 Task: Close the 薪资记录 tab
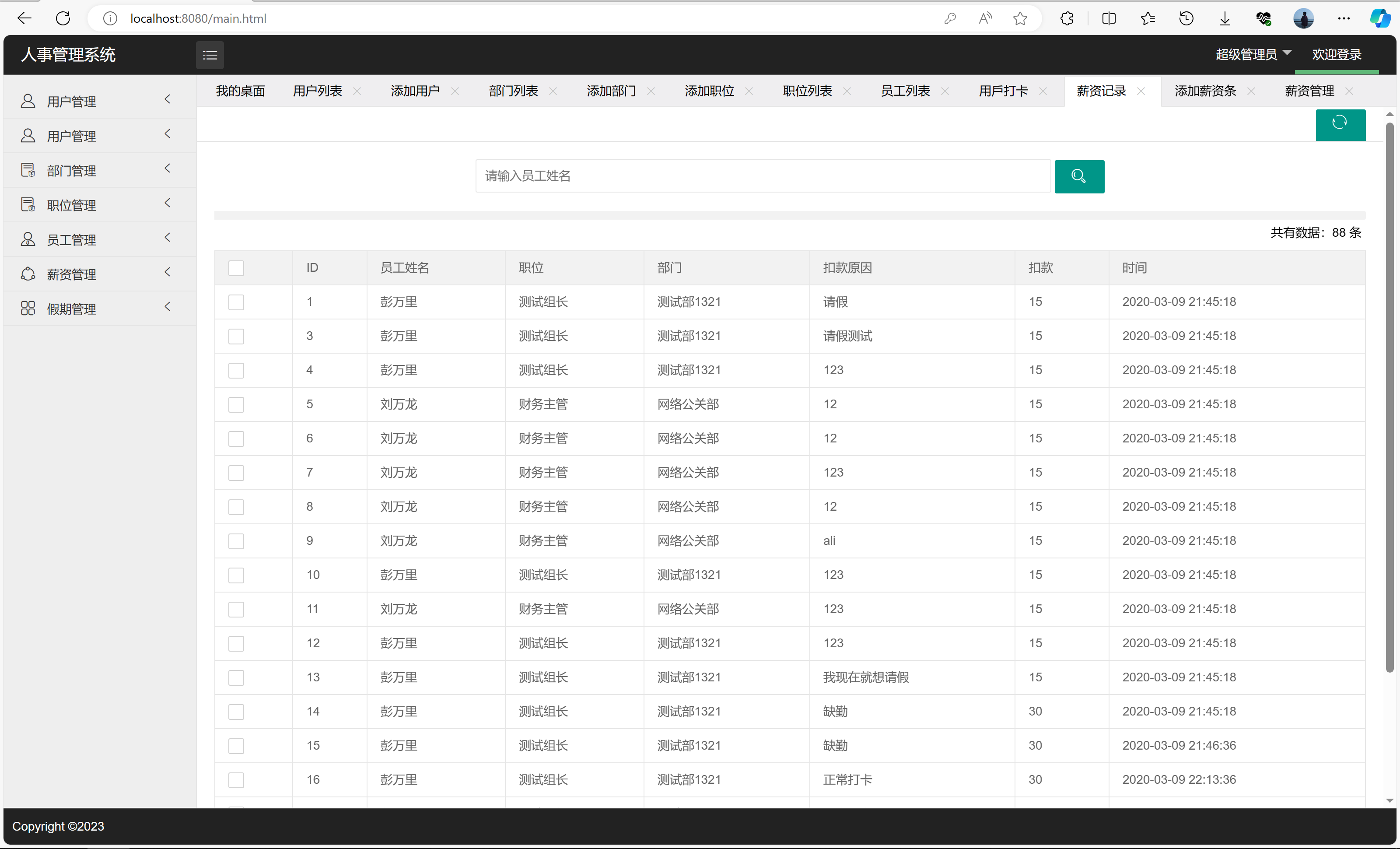point(1141,91)
